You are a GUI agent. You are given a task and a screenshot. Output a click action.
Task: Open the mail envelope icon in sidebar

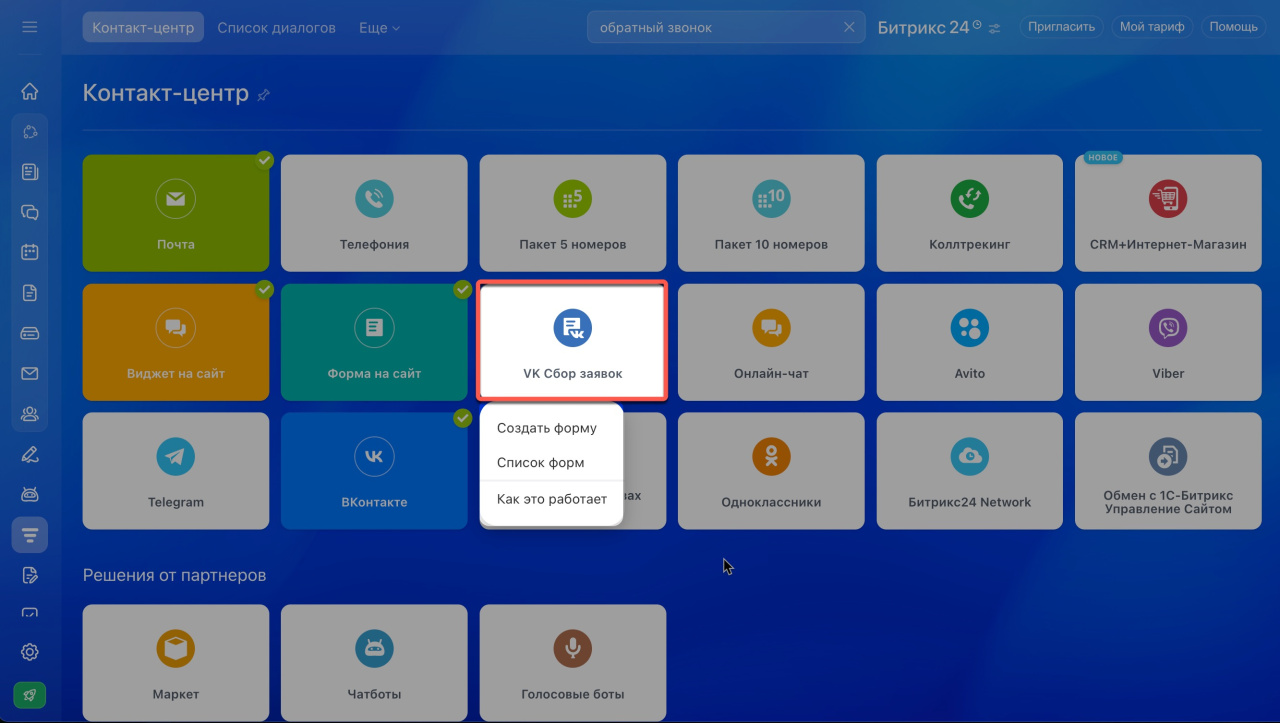(x=30, y=373)
